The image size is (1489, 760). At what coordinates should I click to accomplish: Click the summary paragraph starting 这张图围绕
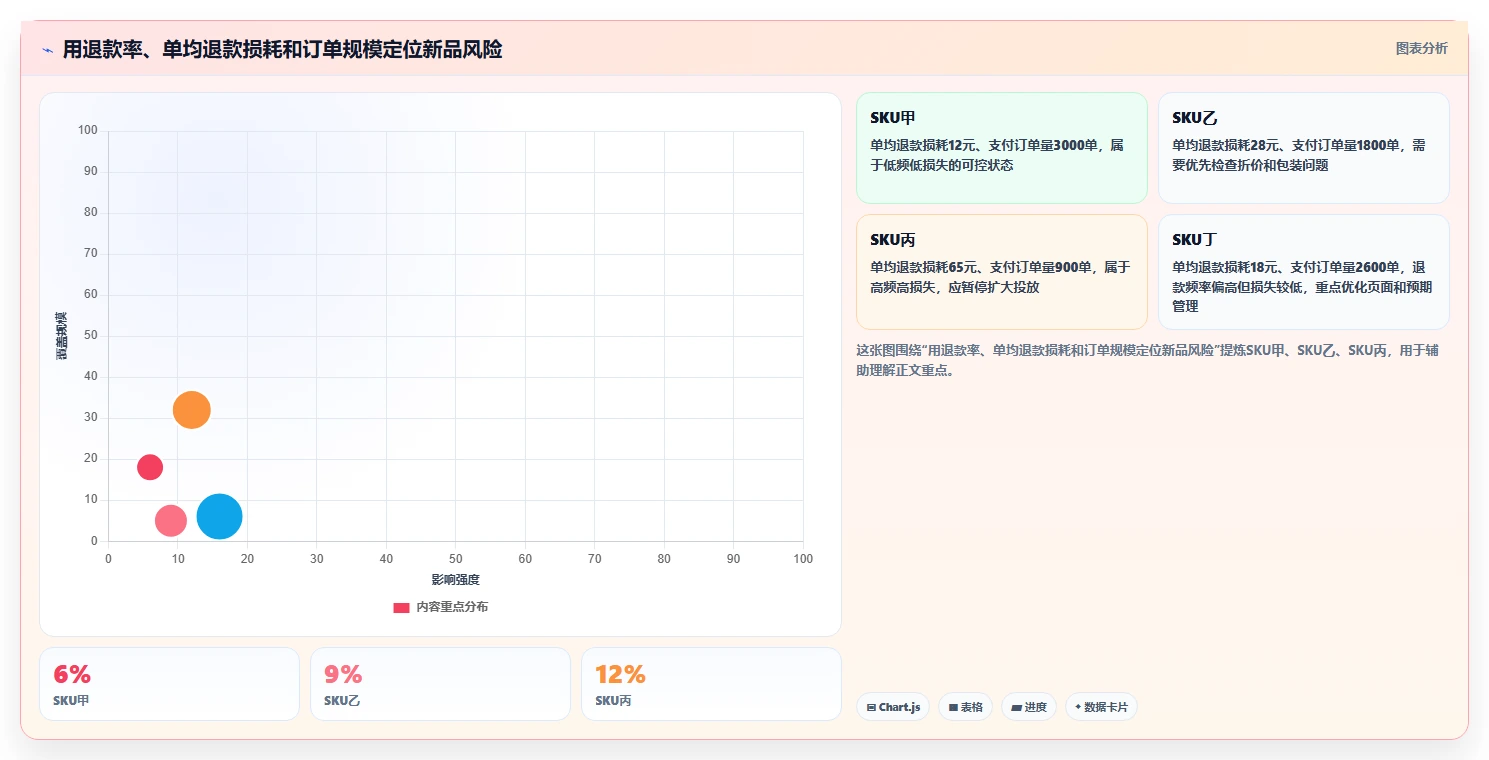1148,360
